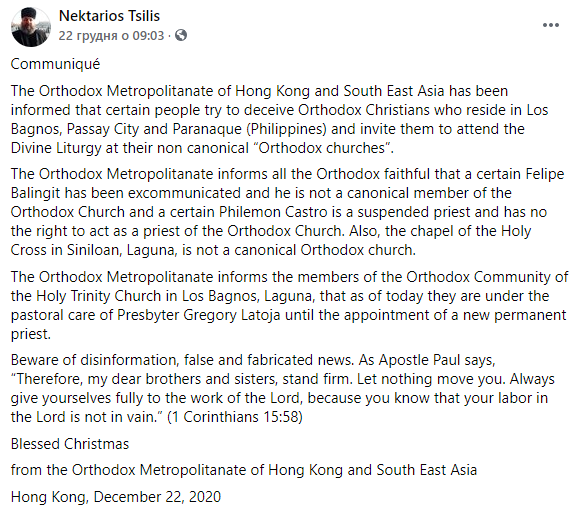
Task: Open the post timestamp 22 грудня о 09:03
Action: pos(111,35)
